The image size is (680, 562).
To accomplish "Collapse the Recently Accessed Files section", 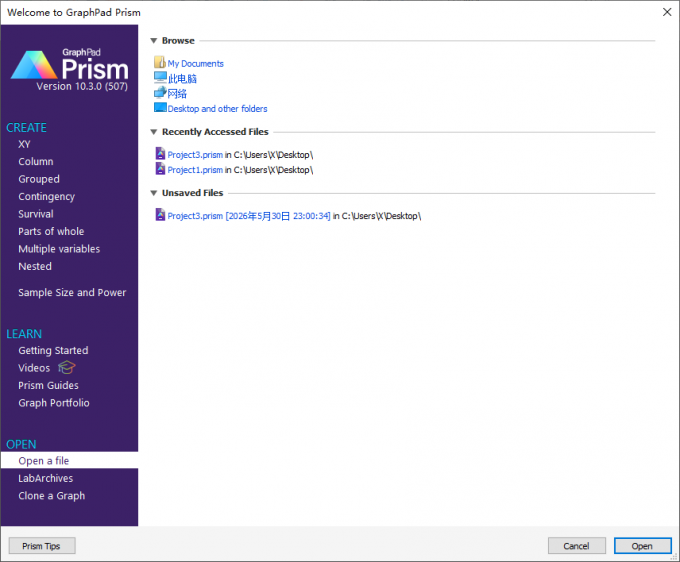I will [154, 132].
